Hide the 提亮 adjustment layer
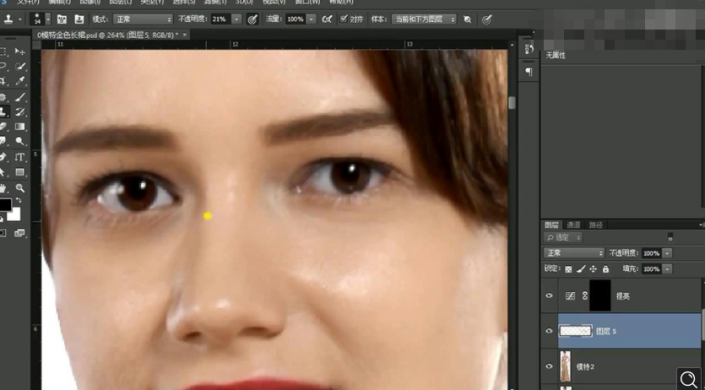Screen dimensions: 705x390 point(549,296)
